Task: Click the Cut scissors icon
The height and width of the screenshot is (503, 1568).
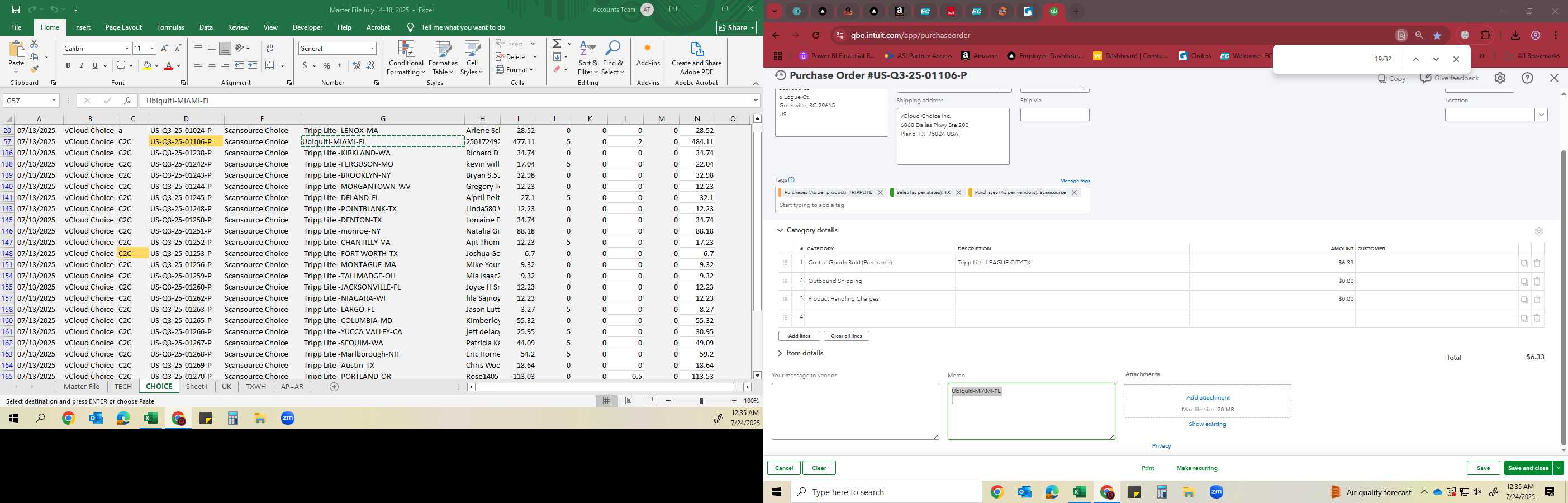Action: (34, 44)
